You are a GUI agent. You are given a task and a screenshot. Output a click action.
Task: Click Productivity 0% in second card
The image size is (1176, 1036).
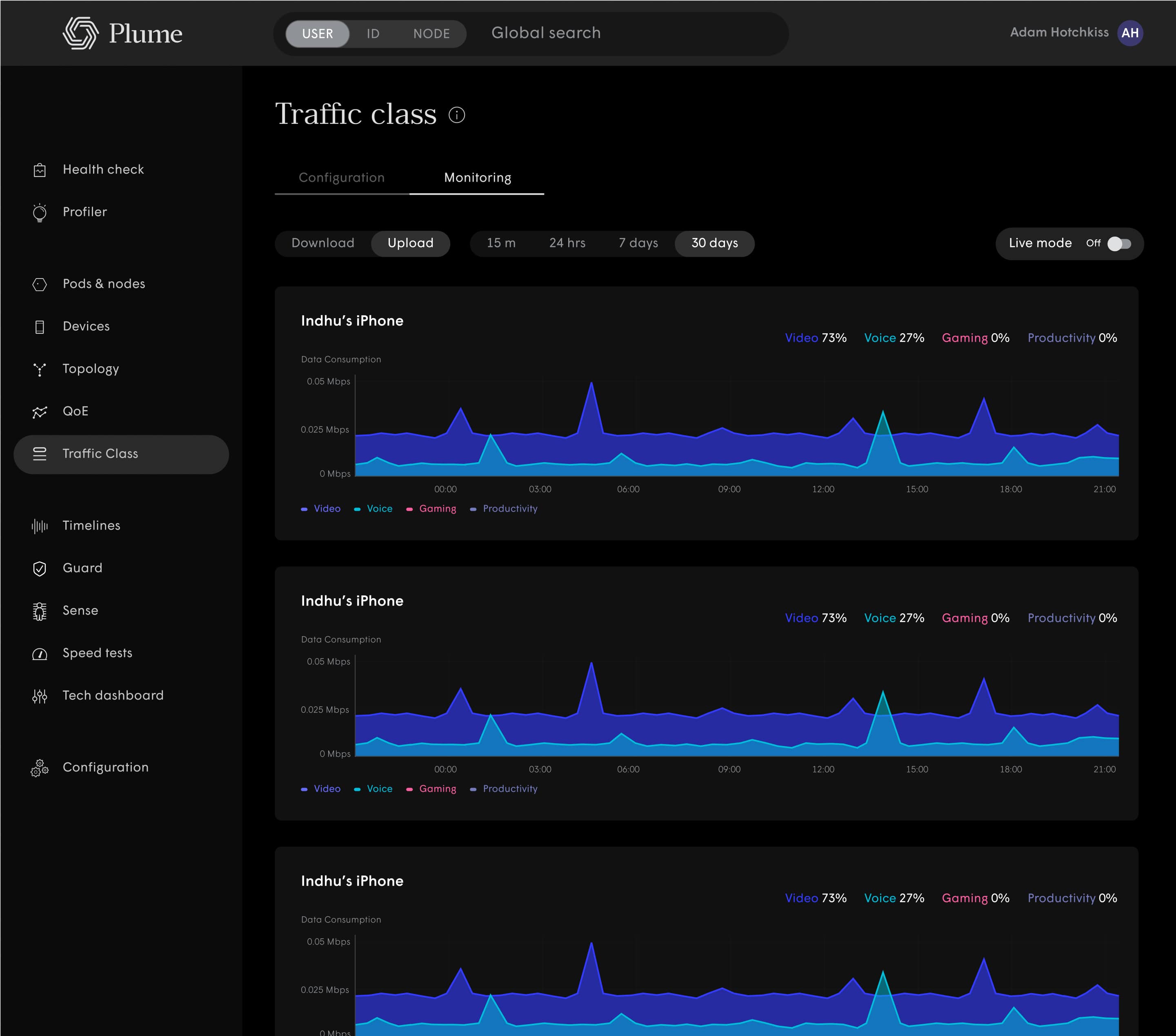click(1072, 619)
